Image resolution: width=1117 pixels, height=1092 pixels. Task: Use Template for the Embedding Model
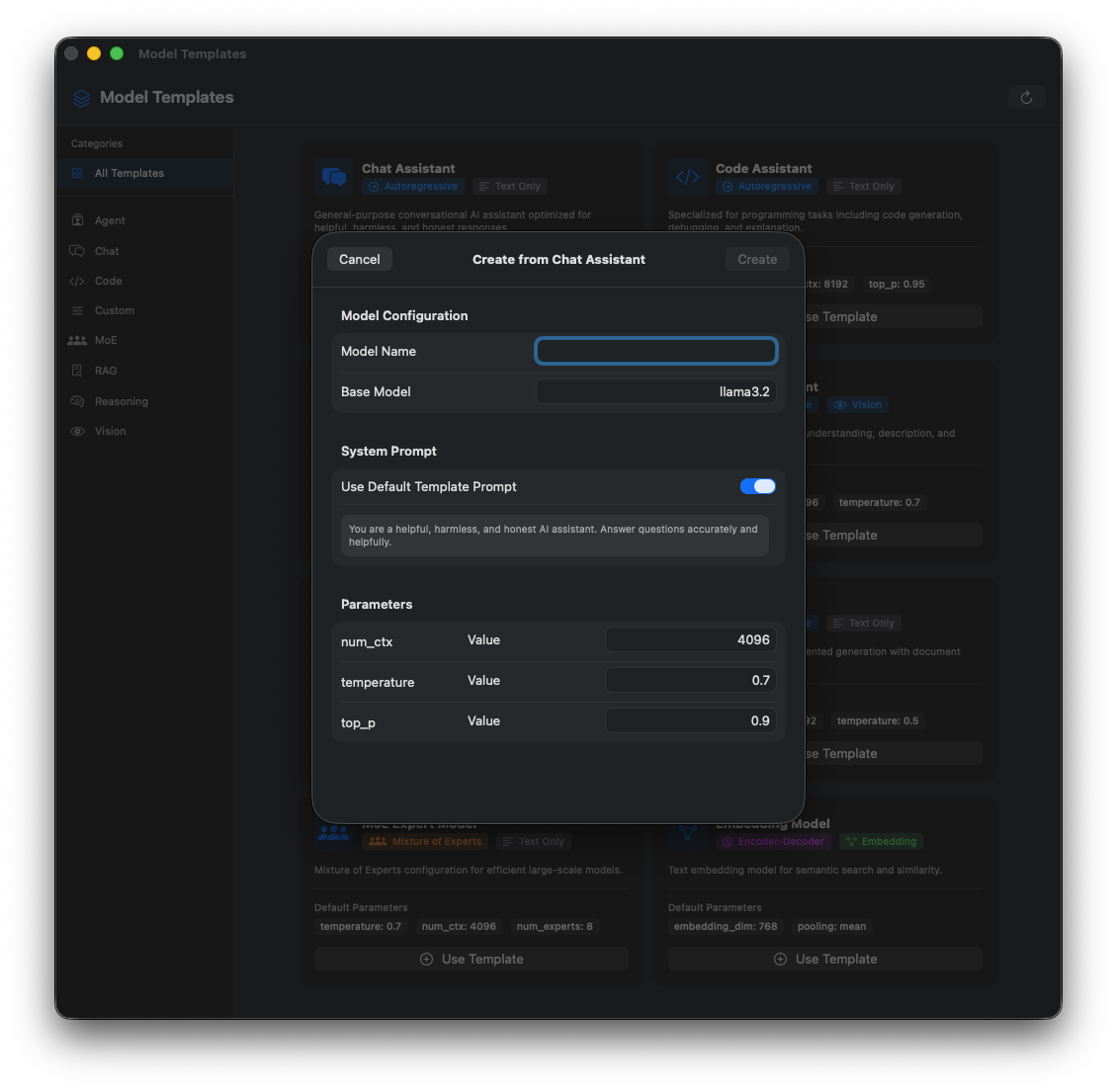pos(825,959)
